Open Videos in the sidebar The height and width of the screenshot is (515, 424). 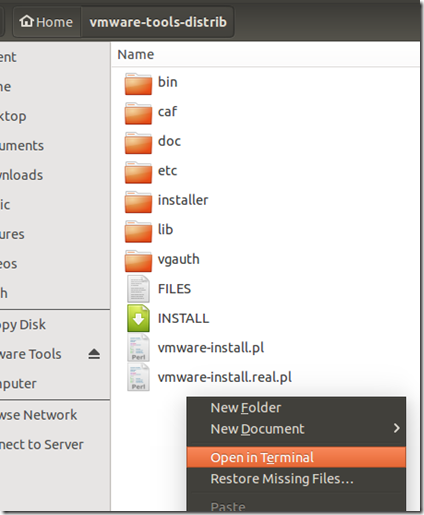tap(55, 264)
